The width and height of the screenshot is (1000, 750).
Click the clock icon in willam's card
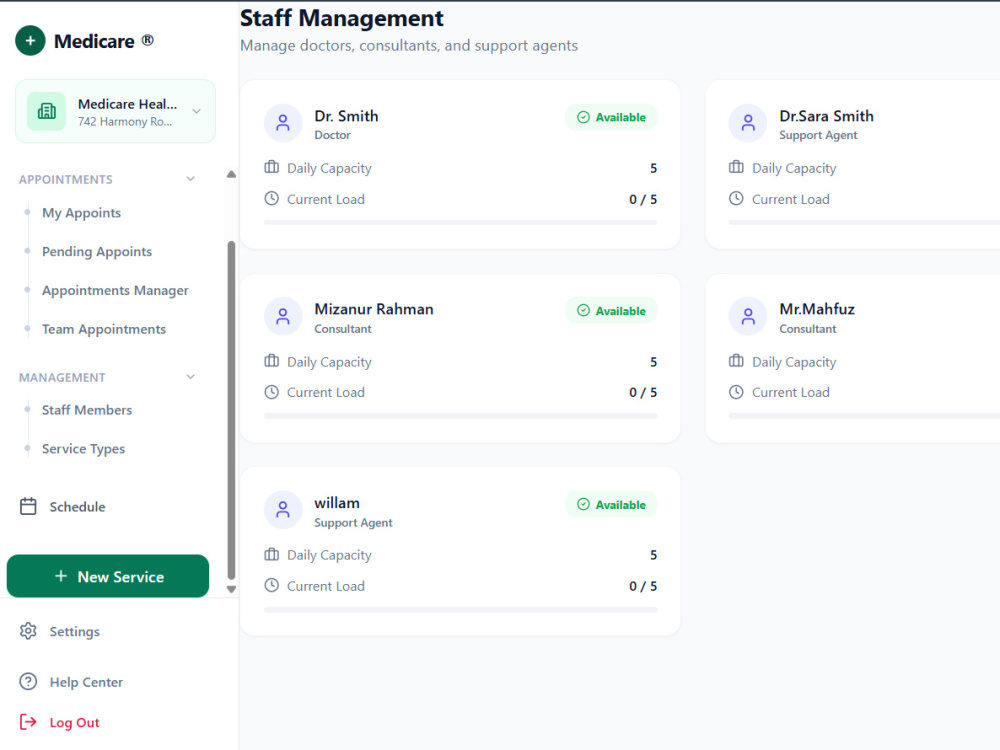(x=272, y=585)
